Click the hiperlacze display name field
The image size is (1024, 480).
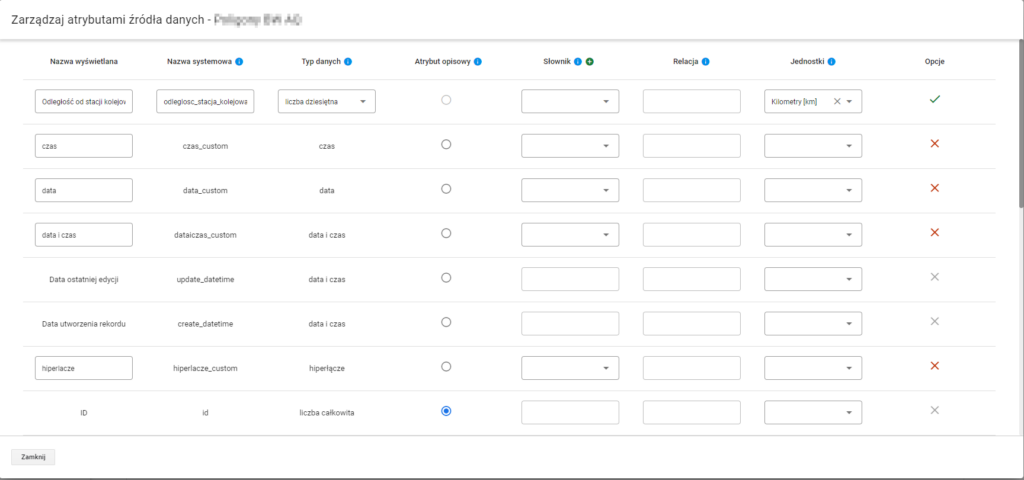83,367
